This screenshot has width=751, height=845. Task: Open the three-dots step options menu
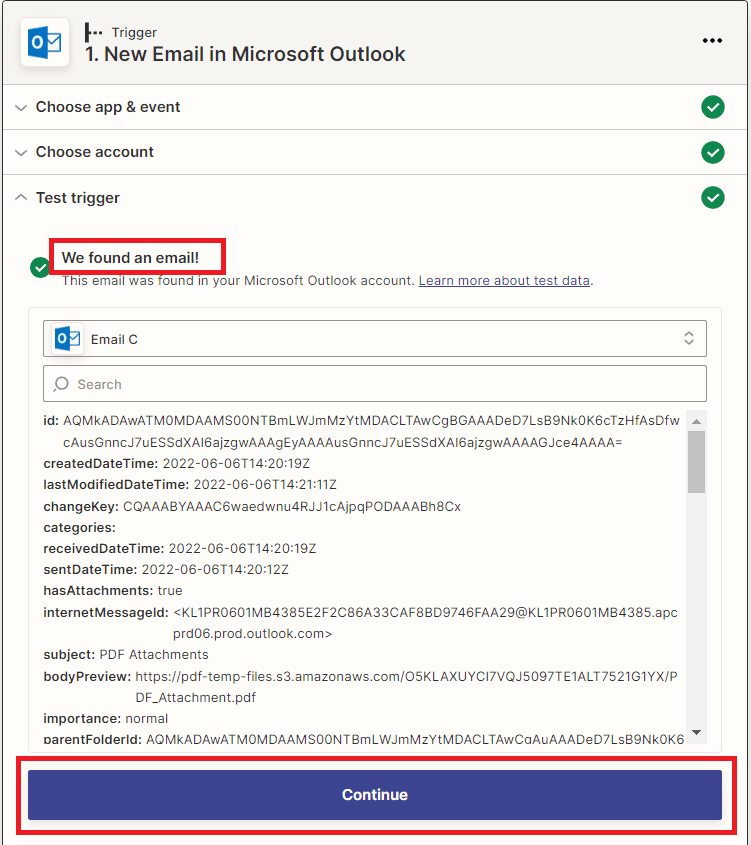click(x=712, y=41)
